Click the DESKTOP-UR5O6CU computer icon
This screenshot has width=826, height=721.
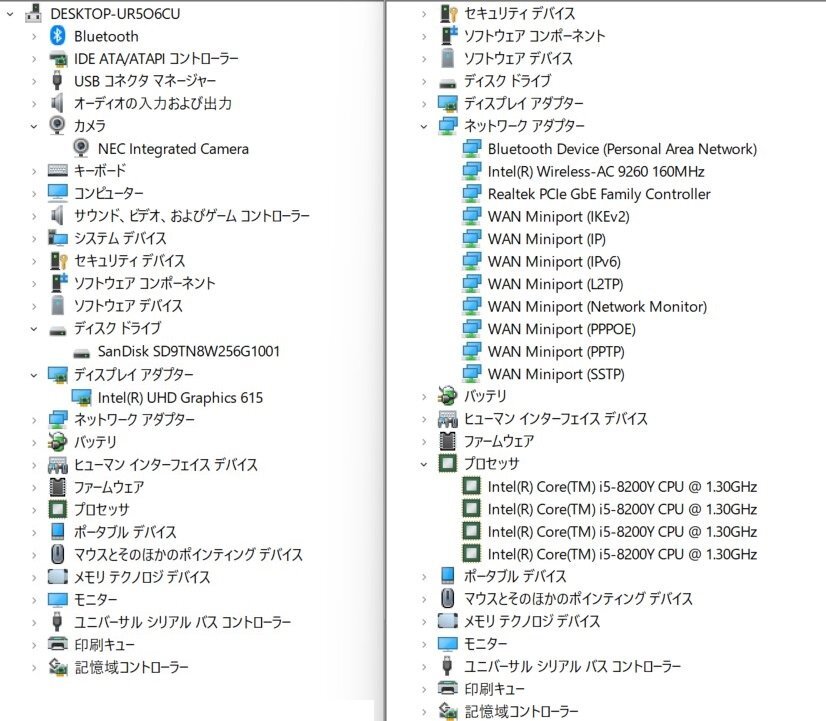[x=34, y=14]
